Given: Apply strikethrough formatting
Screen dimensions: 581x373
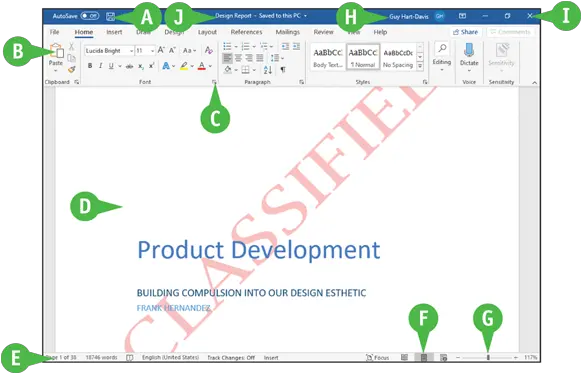Looking at the screenshot, I should pos(129,66).
